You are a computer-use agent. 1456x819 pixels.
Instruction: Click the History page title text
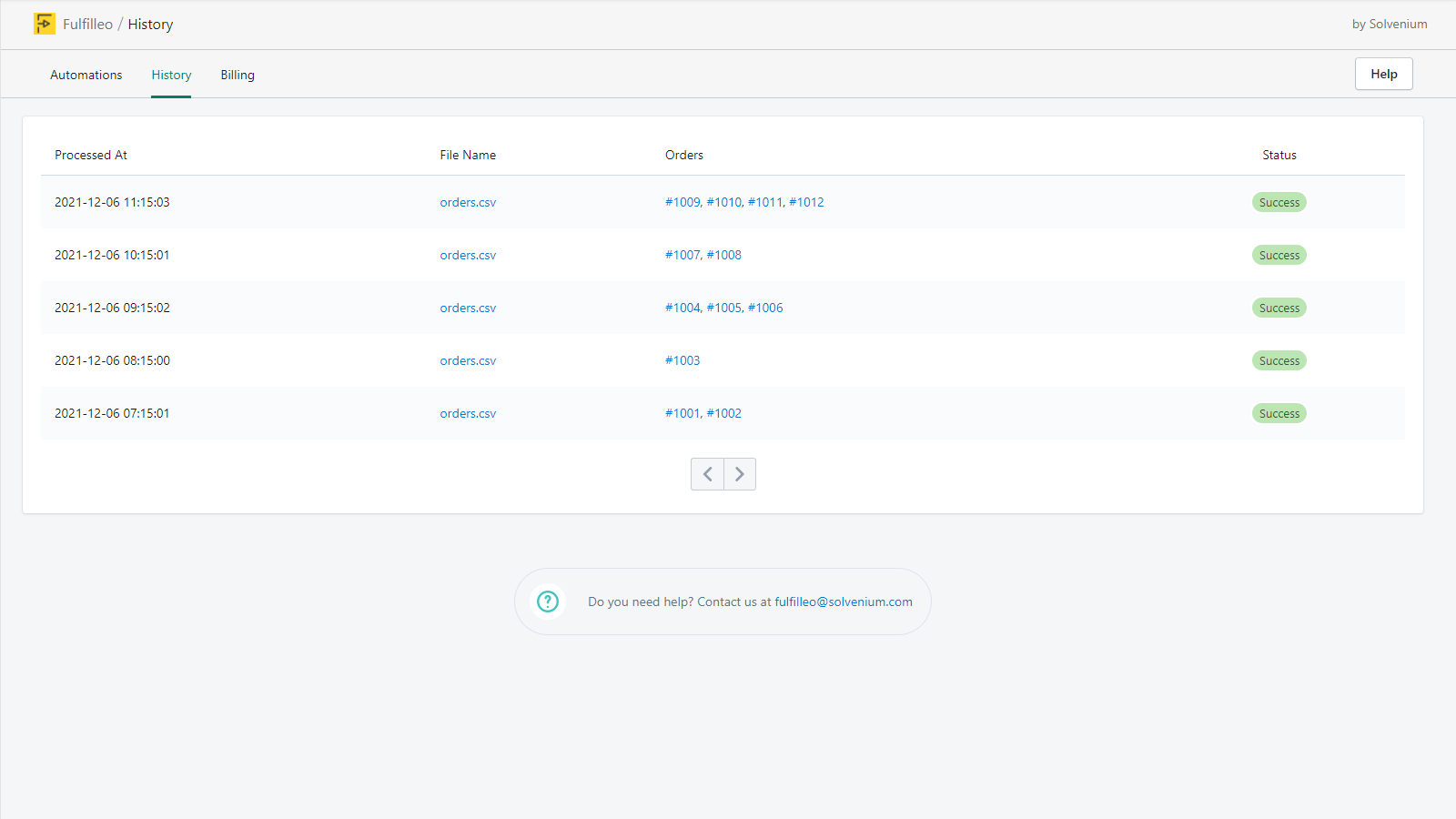pyautogui.click(x=150, y=24)
